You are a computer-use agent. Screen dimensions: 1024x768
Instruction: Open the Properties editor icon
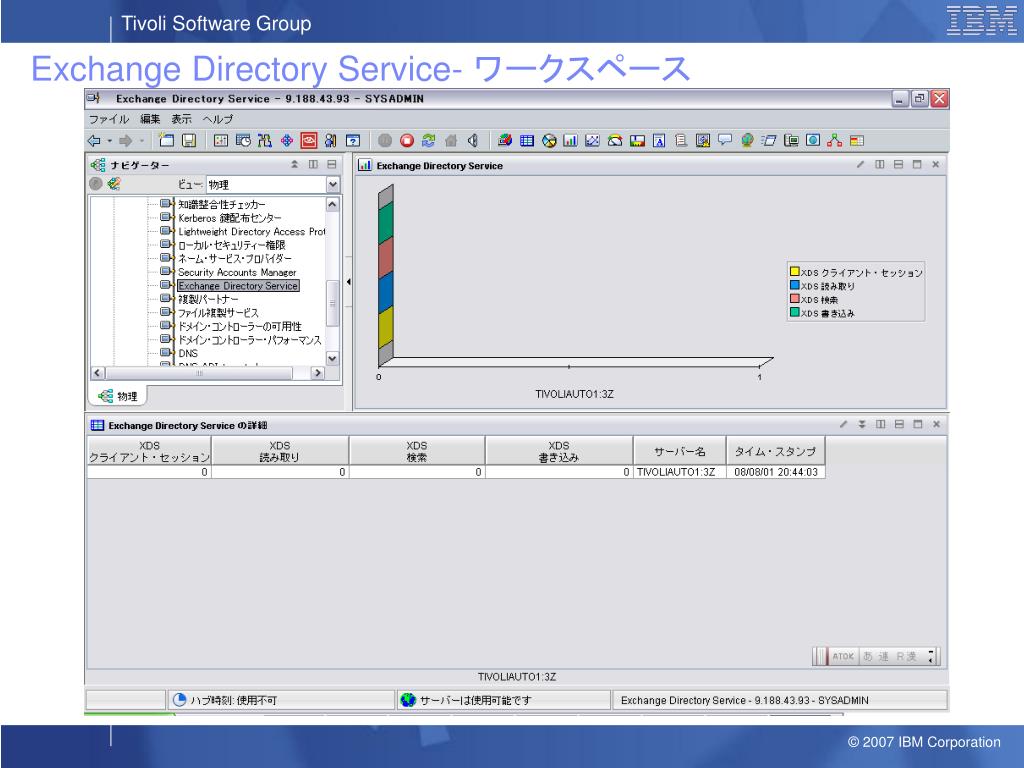pos(221,140)
